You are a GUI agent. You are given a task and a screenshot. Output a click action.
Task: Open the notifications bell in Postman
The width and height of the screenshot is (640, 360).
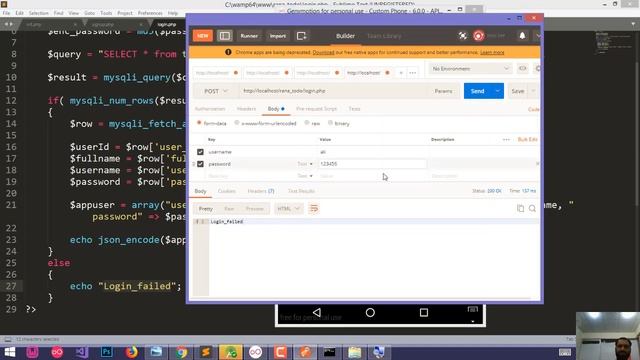522,36
